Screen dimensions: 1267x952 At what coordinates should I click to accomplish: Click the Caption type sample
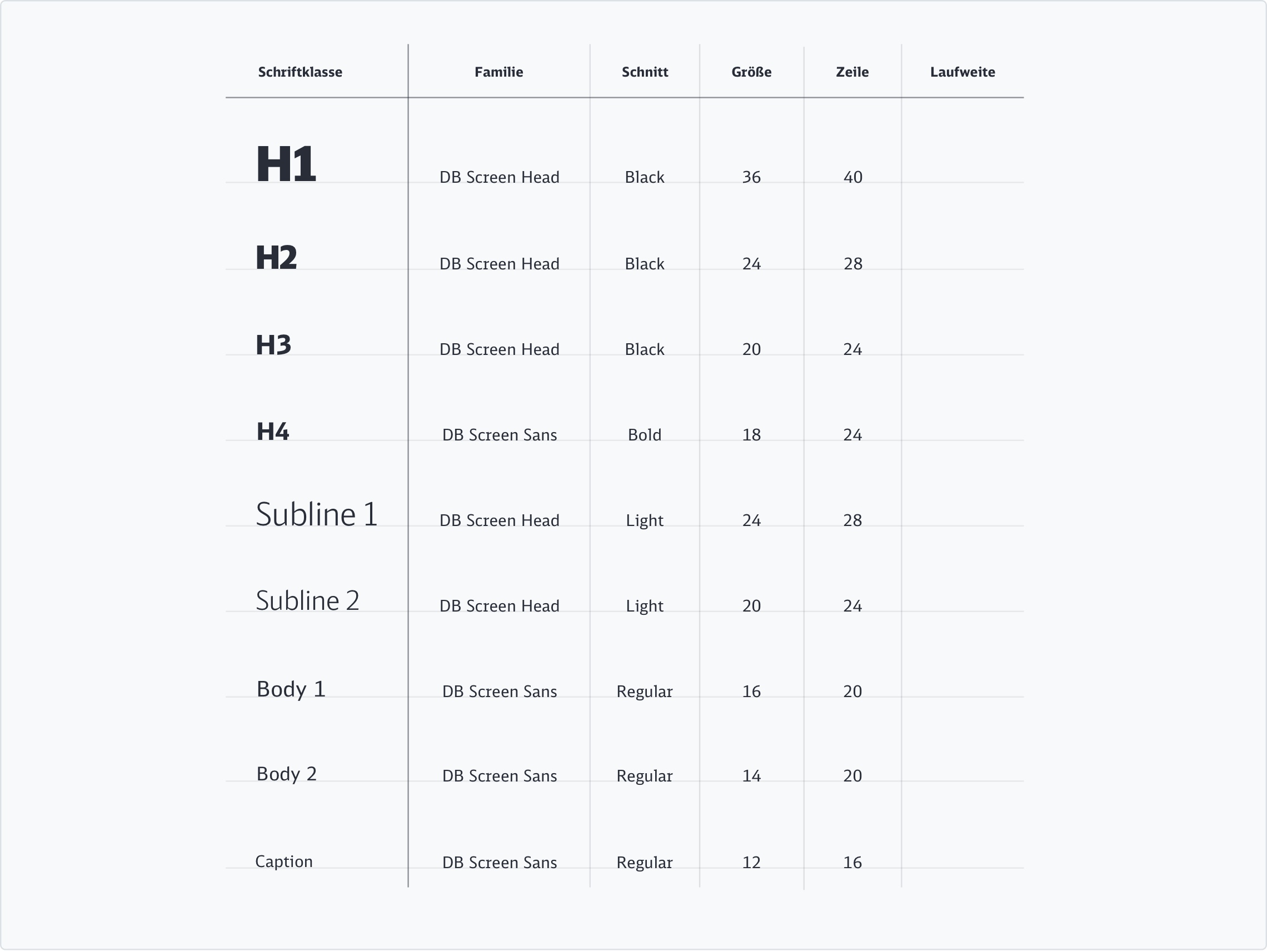click(283, 861)
